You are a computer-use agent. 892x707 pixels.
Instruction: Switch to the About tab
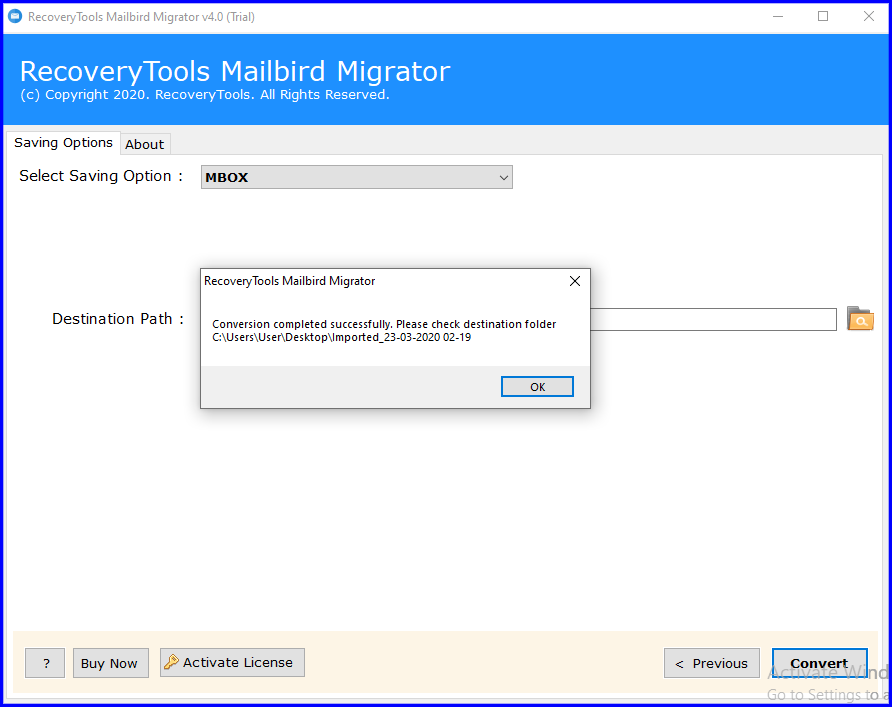tap(144, 144)
